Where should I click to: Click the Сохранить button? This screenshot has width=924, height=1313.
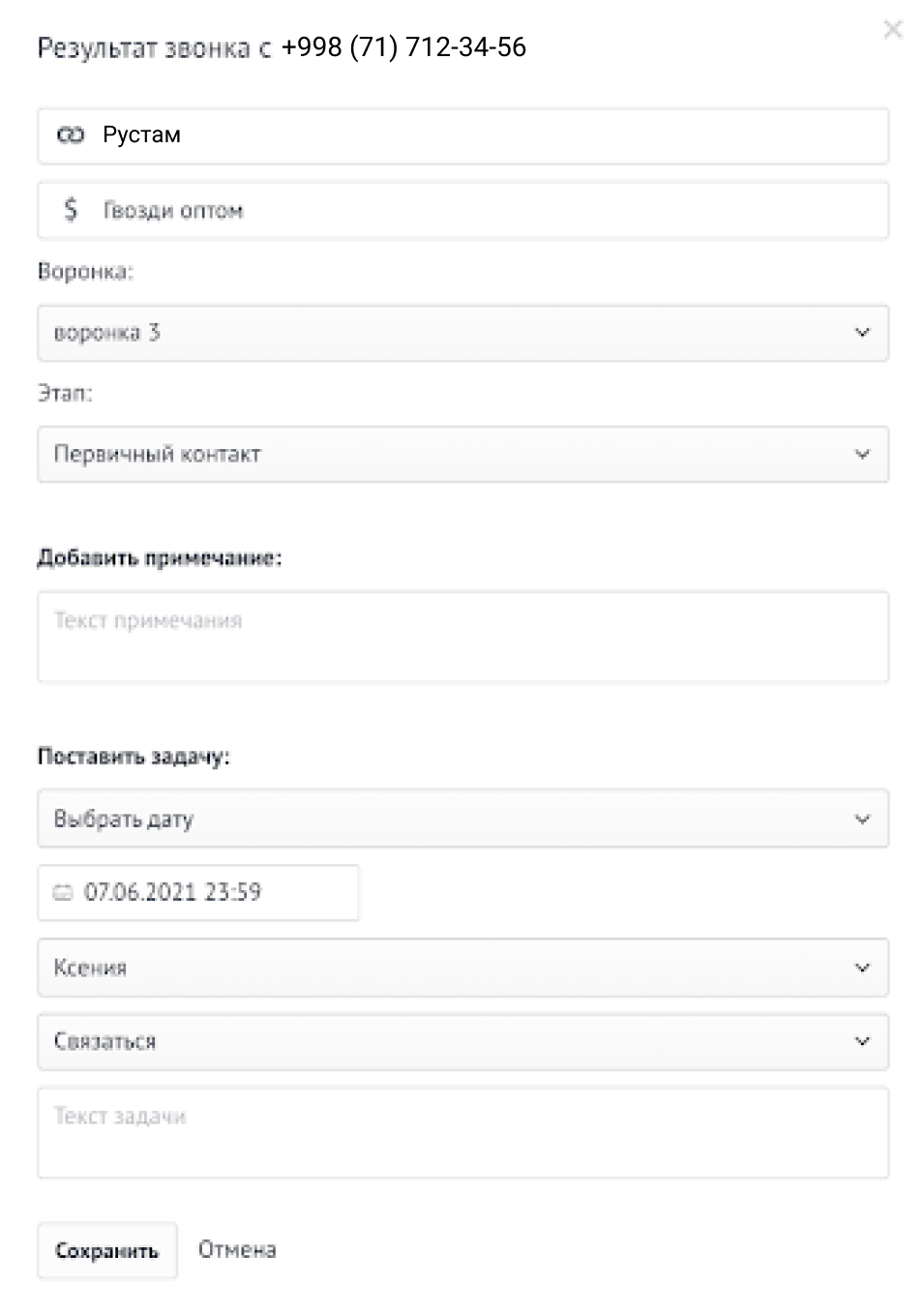(106, 1251)
